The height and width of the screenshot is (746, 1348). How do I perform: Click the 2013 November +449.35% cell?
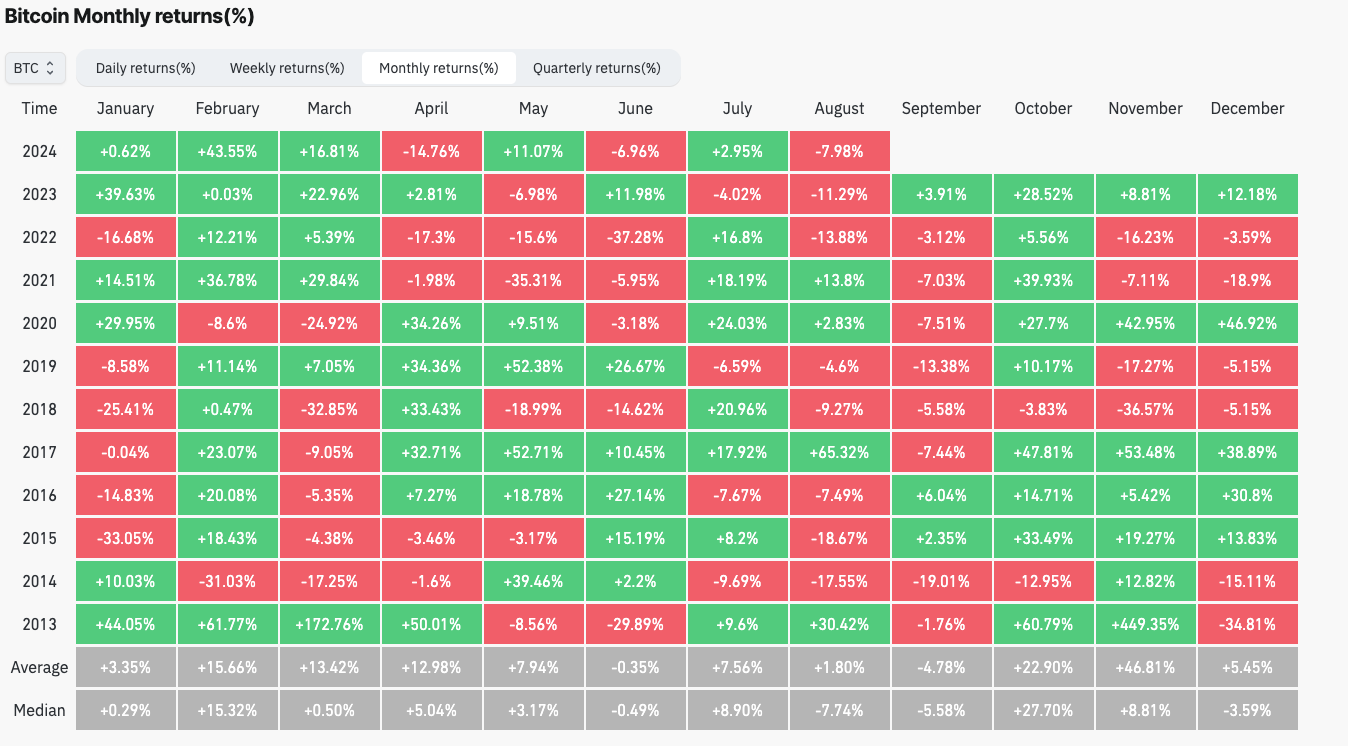pyautogui.click(x=1145, y=624)
